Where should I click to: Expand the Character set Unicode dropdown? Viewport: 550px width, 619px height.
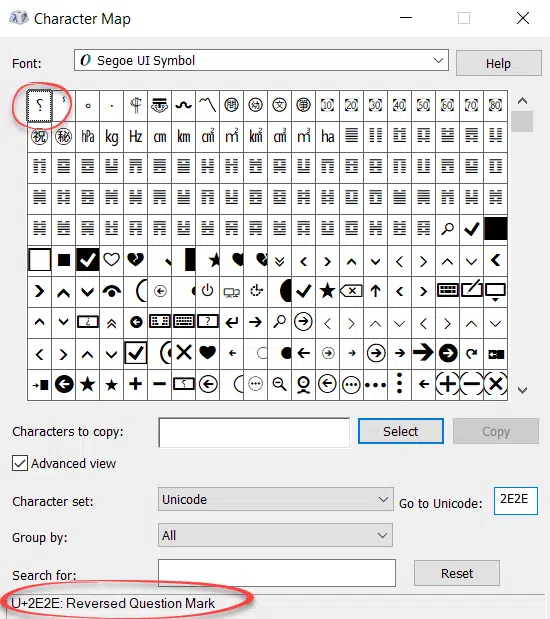coord(276,499)
